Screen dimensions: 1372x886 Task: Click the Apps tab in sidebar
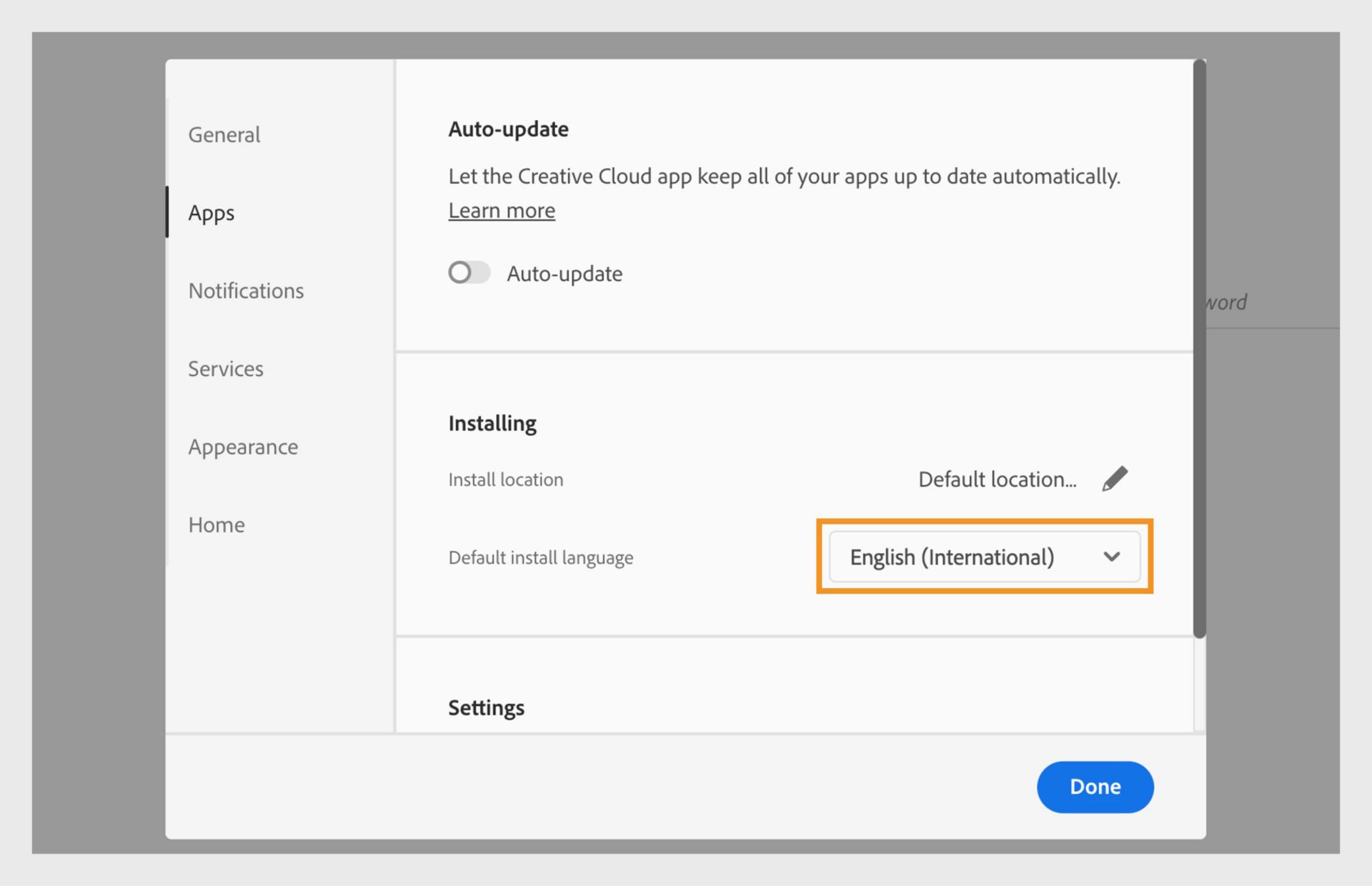click(212, 212)
